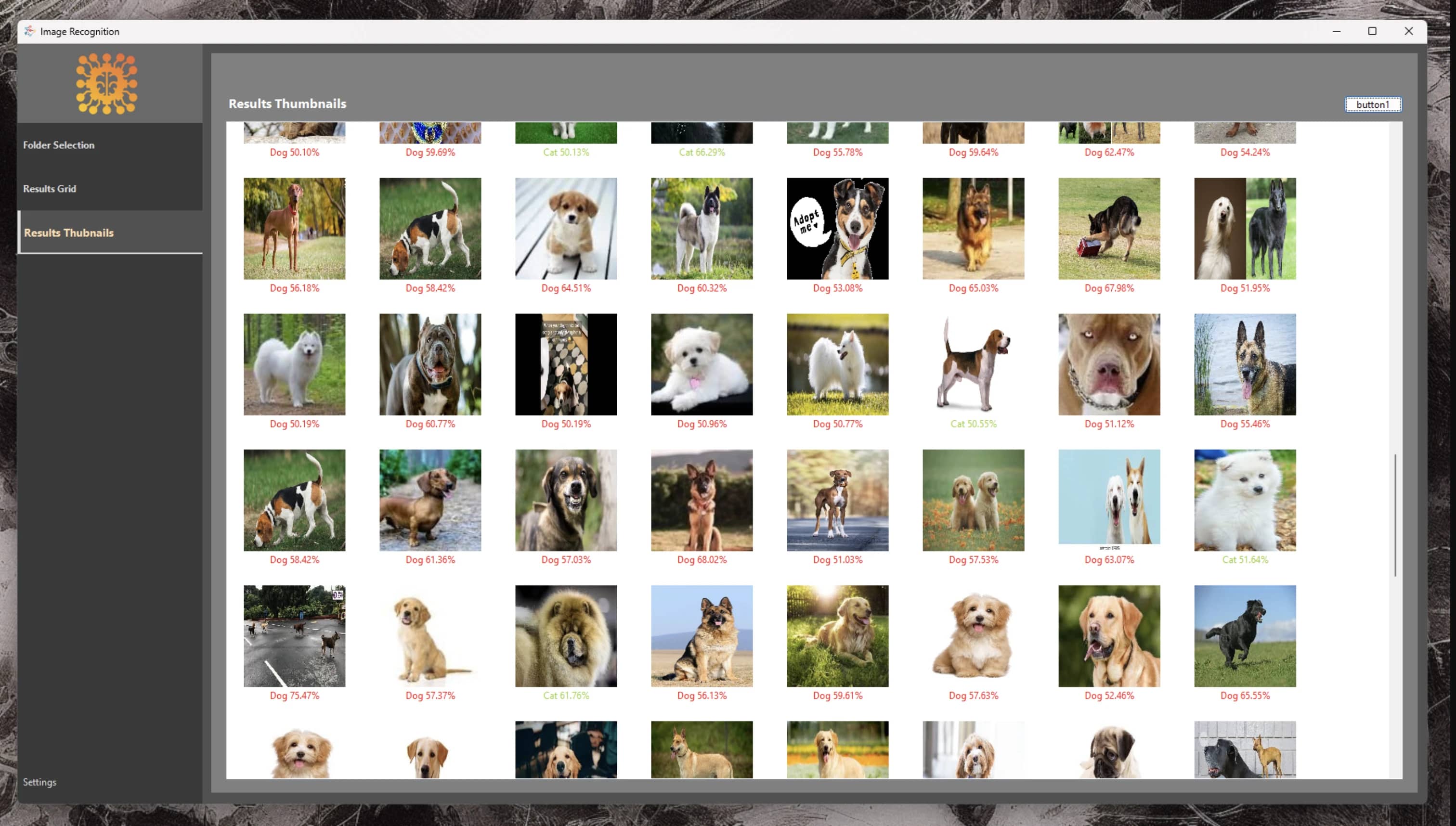Click the orange brain logo in sidebar
Image resolution: width=1456 pixels, height=826 pixels.
(x=107, y=83)
